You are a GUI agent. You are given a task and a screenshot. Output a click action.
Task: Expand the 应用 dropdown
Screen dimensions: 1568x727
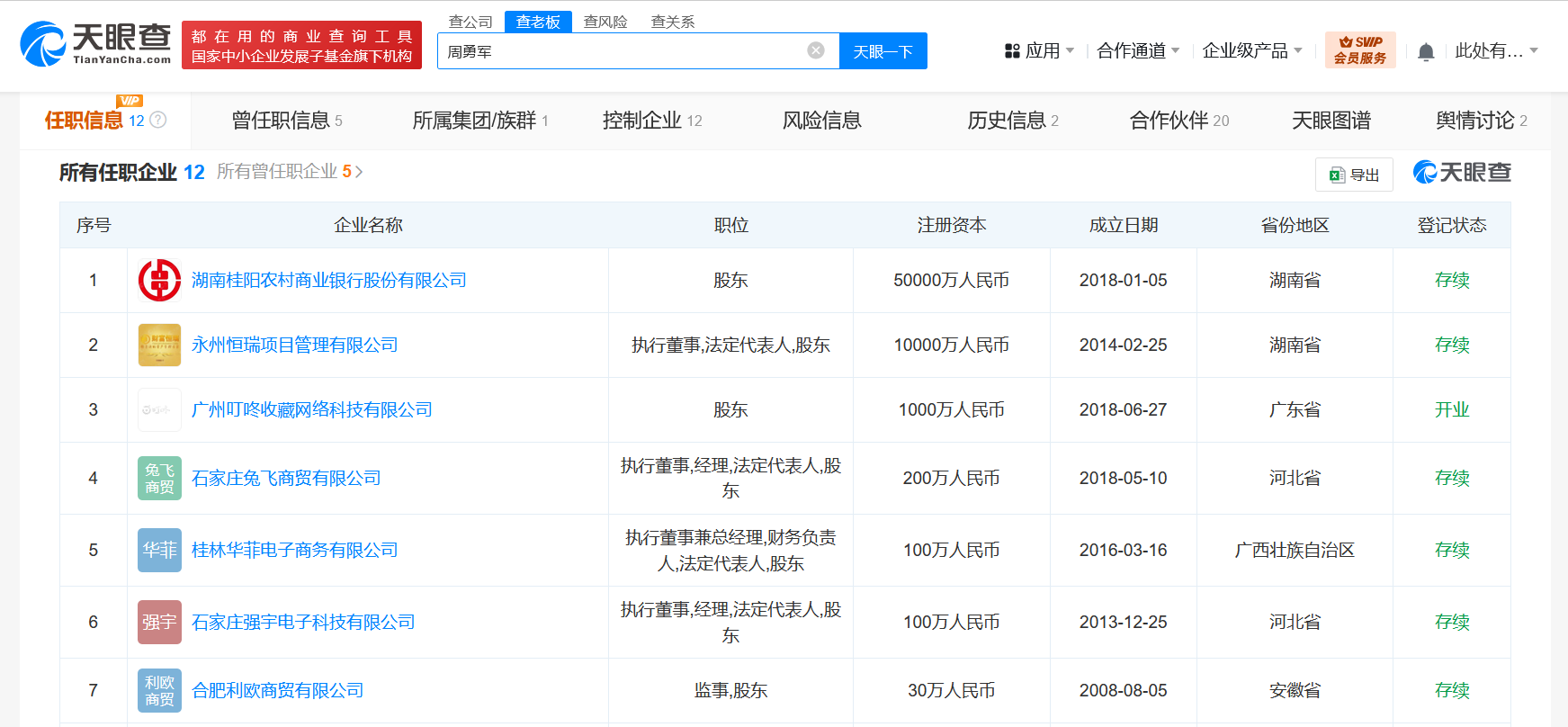coord(1070,51)
